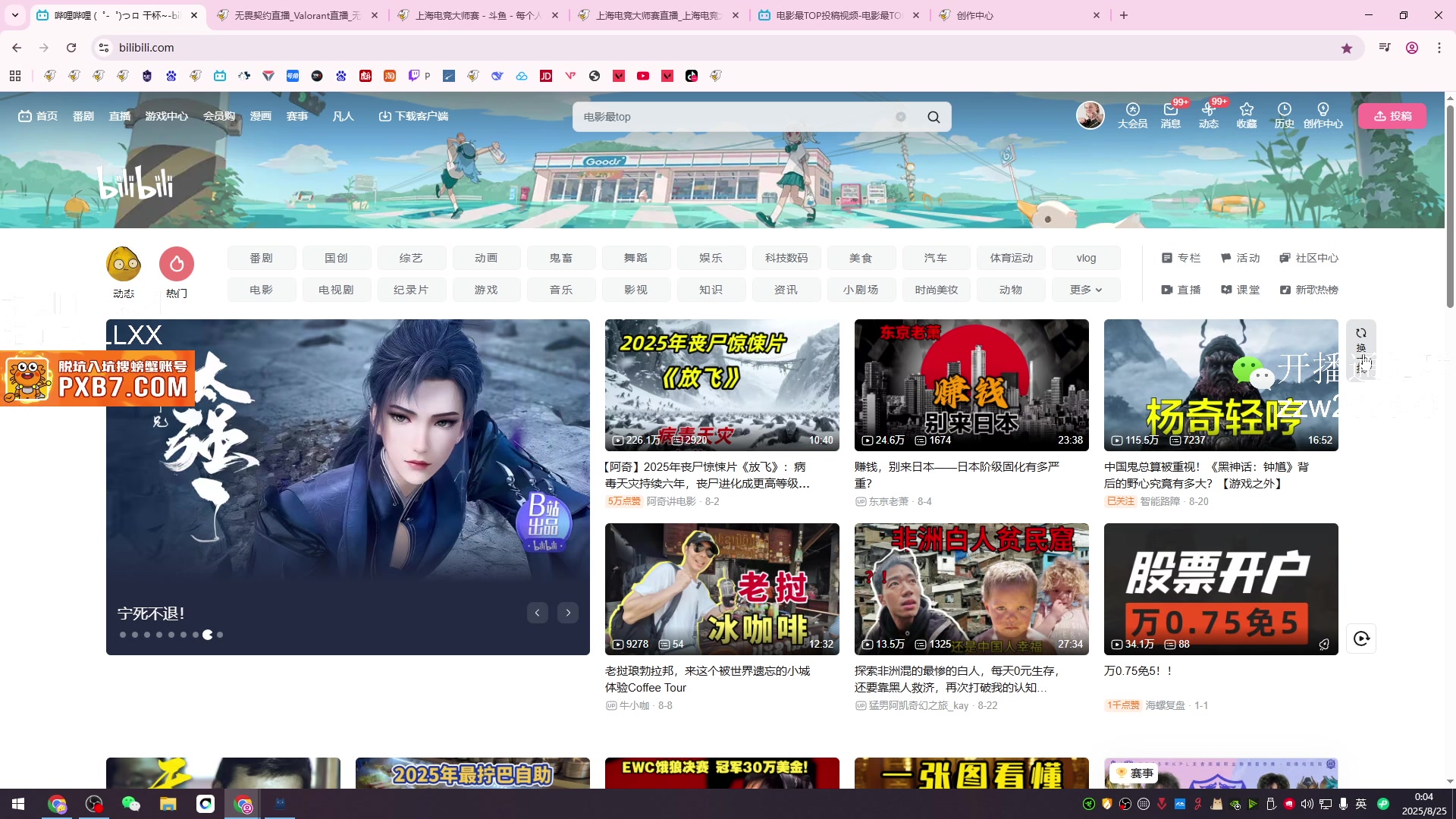Play the 非洲白人贫民窟 video thumbnail
1456x819 pixels.
click(x=971, y=588)
